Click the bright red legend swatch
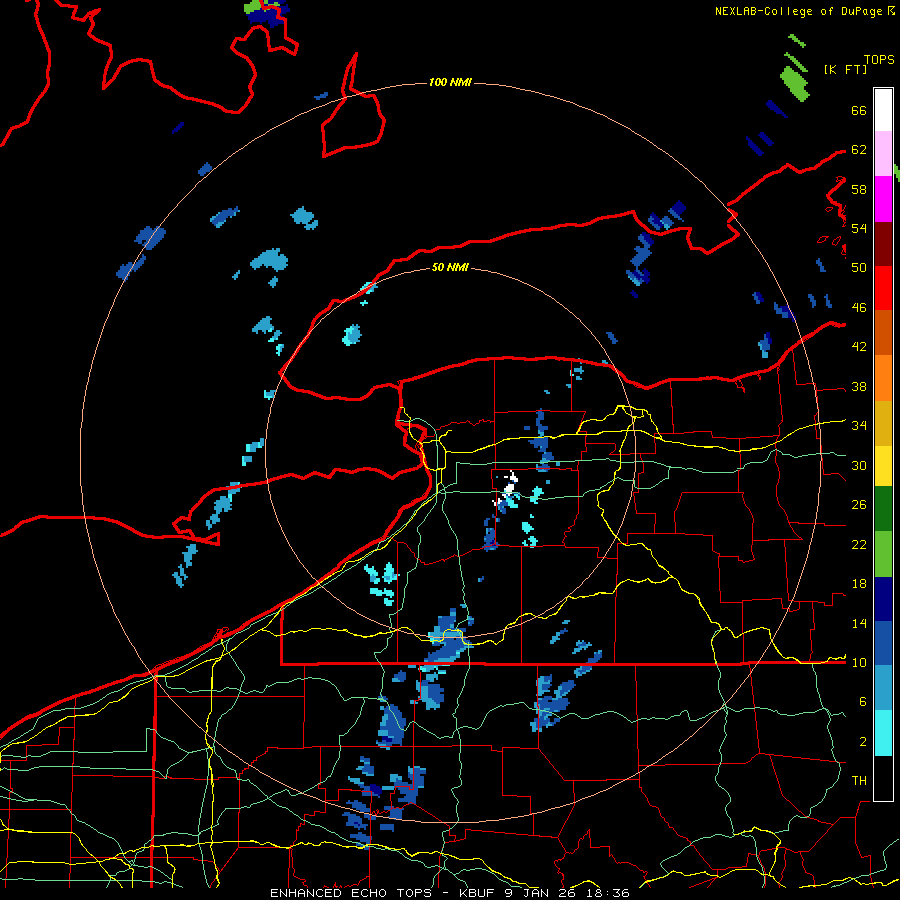 click(883, 288)
